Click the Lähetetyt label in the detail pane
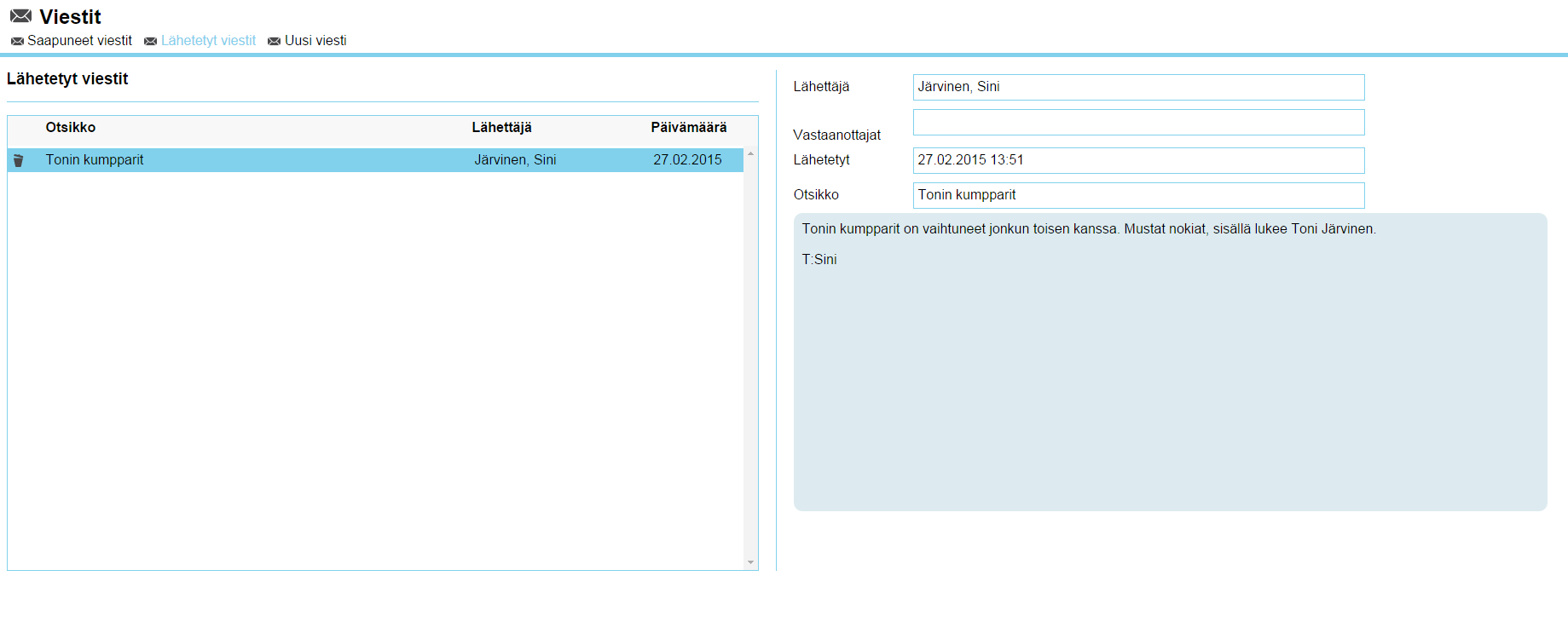The width and height of the screenshot is (1568, 622). coord(821,159)
